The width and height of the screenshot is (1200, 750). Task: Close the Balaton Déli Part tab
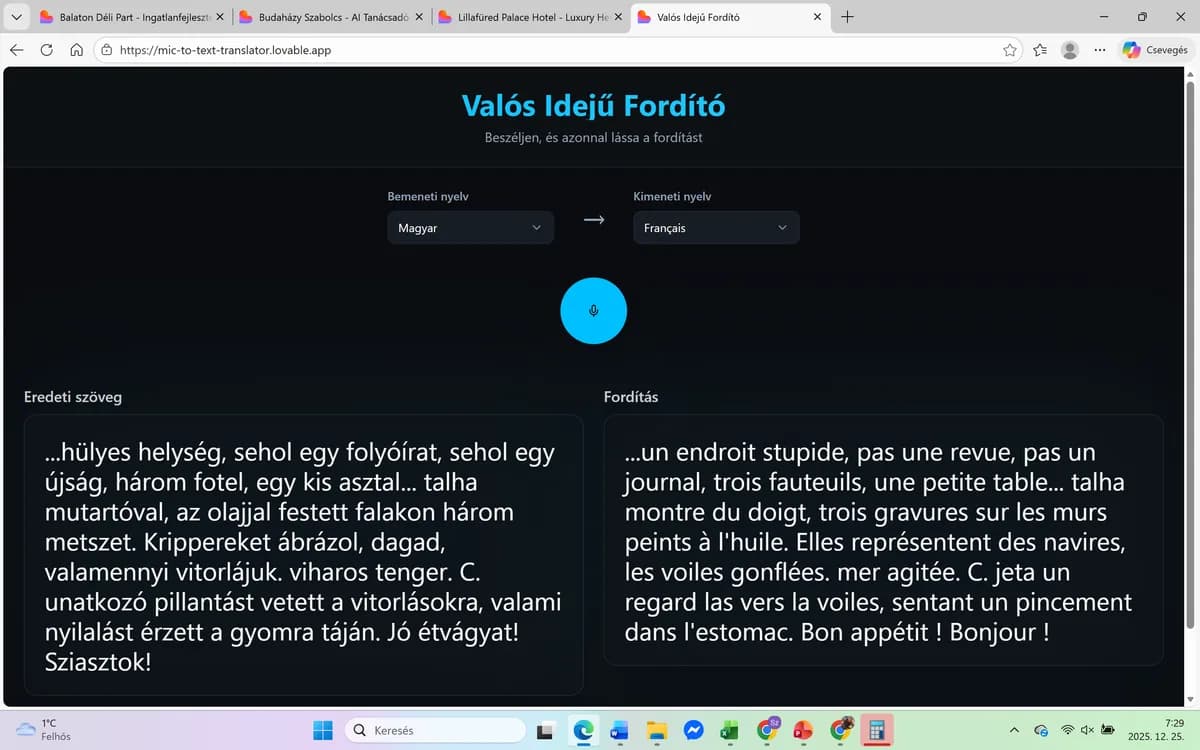218,17
